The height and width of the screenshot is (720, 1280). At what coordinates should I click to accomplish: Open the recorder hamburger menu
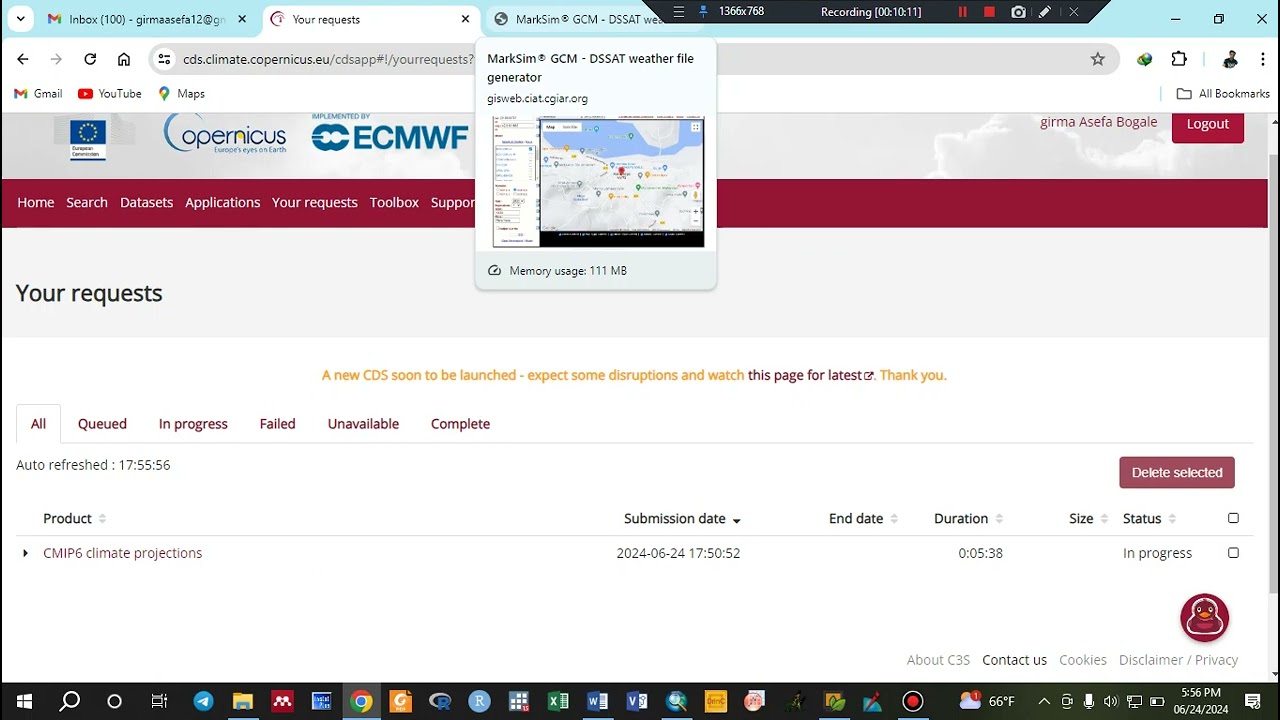pos(679,12)
